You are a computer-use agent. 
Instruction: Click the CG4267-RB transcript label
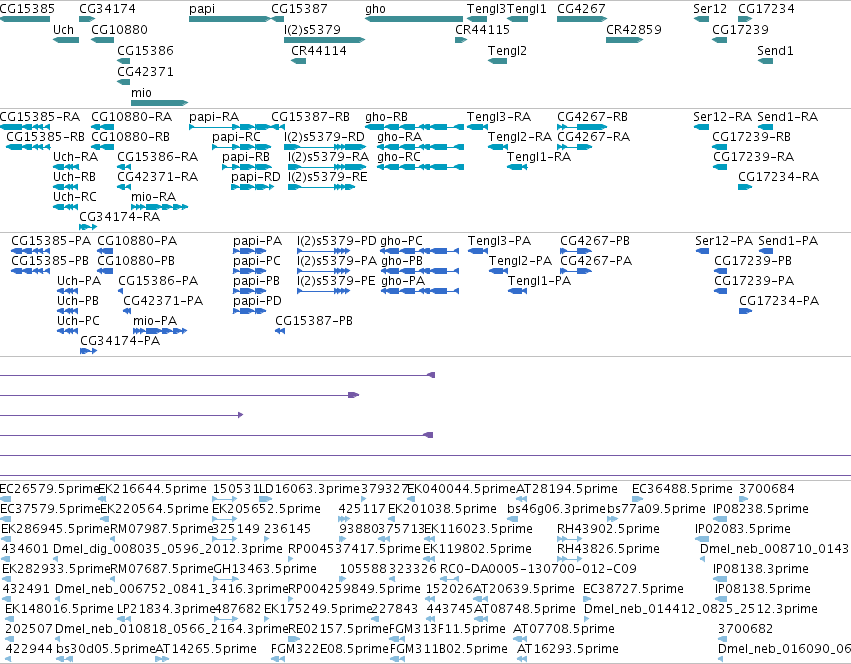tap(593, 117)
